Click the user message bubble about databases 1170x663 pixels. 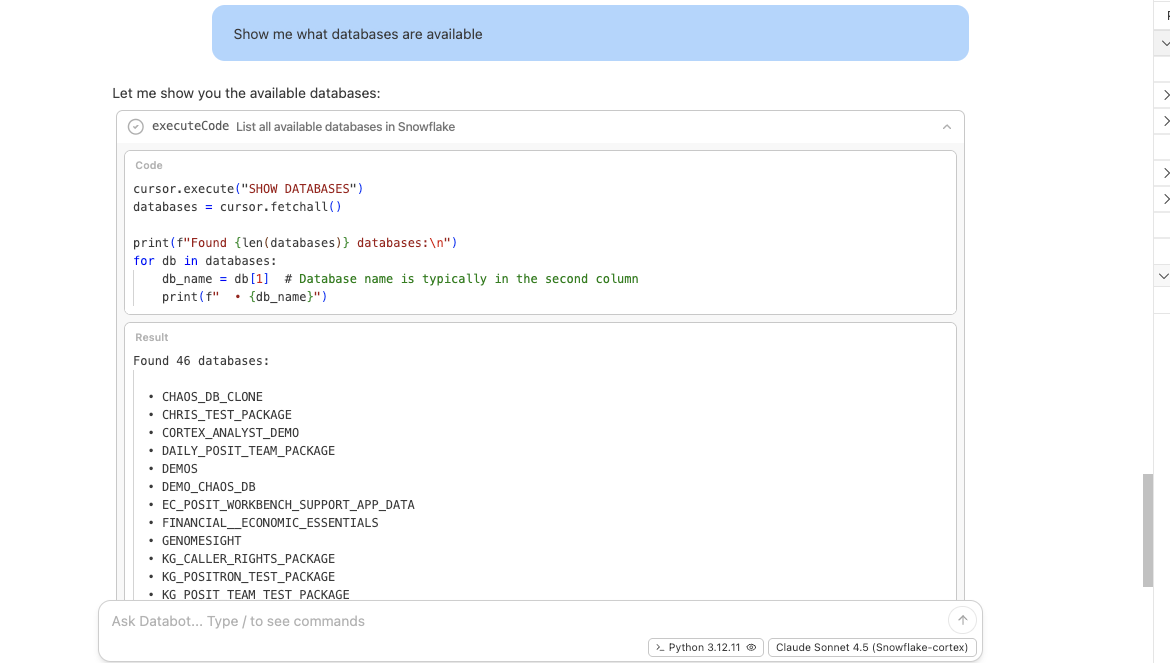[590, 34]
